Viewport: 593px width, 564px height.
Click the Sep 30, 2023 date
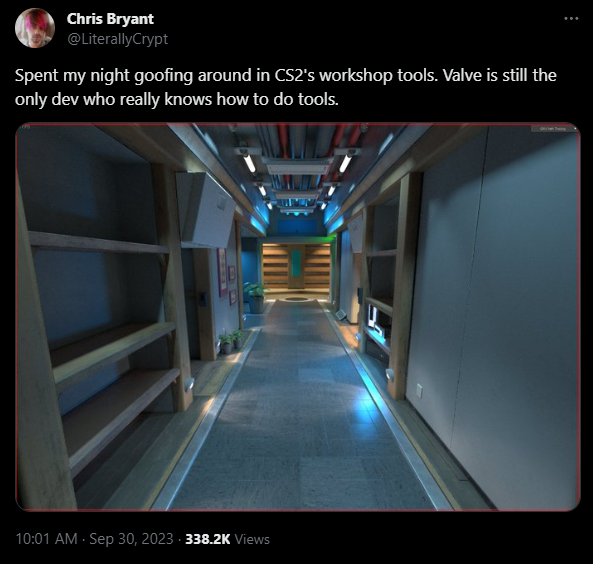(x=131, y=539)
